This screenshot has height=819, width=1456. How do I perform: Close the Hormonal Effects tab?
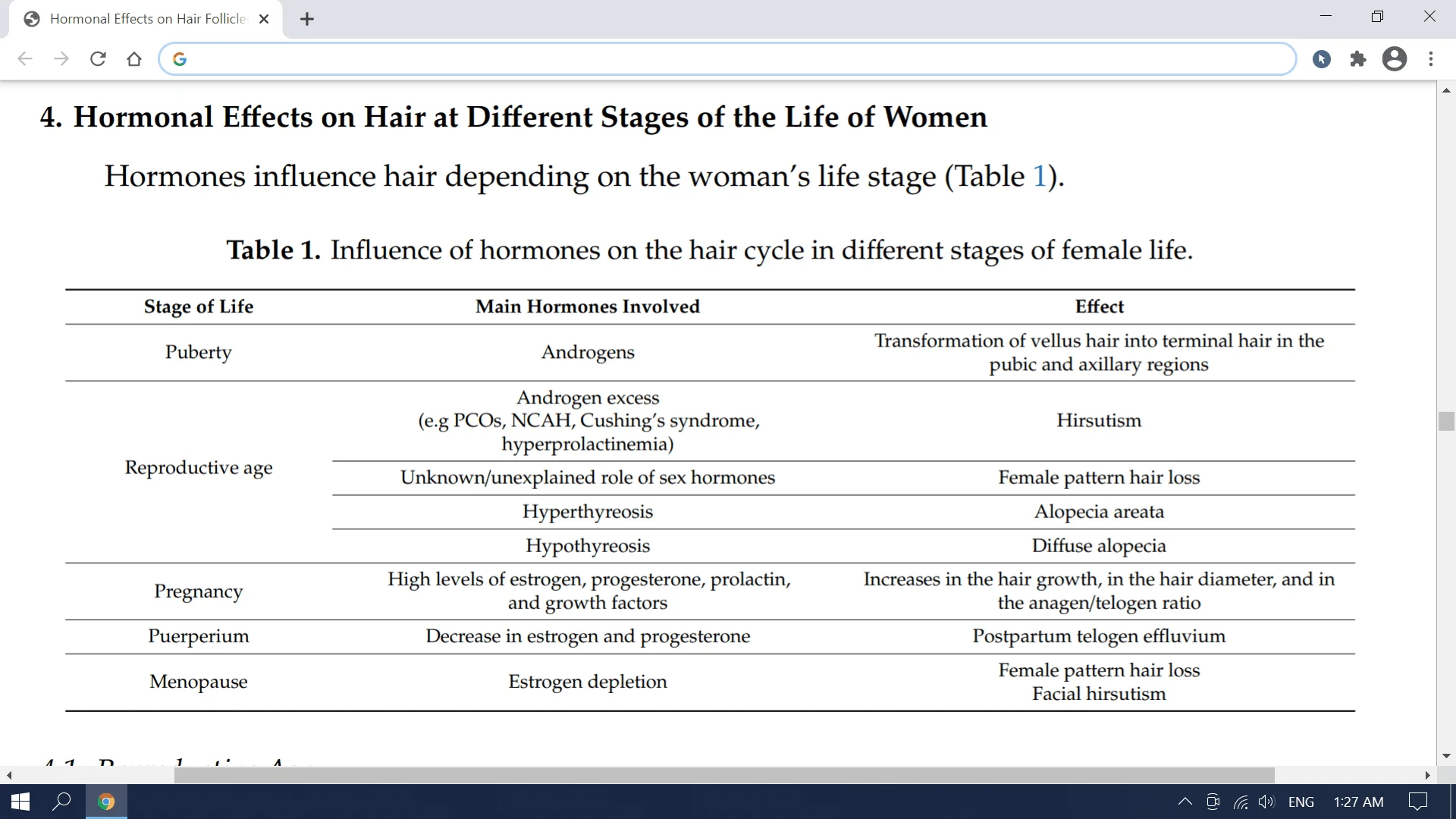click(x=264, y=19)
